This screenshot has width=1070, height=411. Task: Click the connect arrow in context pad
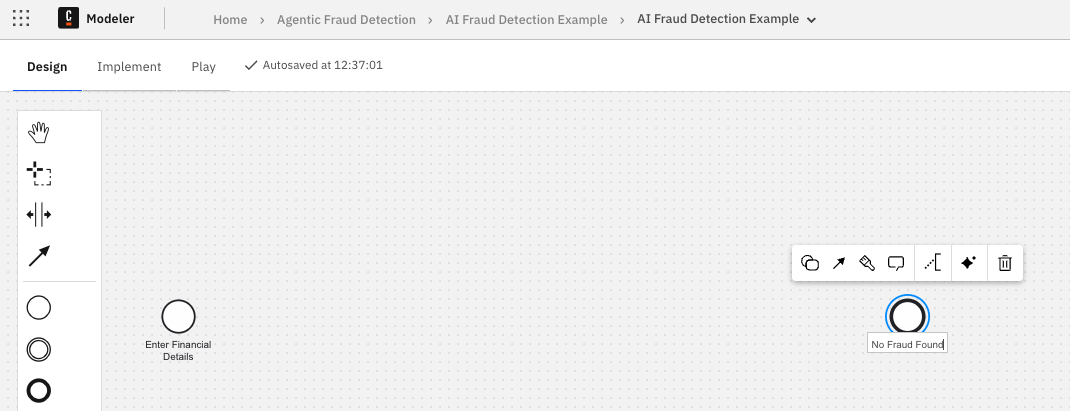[839, 263]
